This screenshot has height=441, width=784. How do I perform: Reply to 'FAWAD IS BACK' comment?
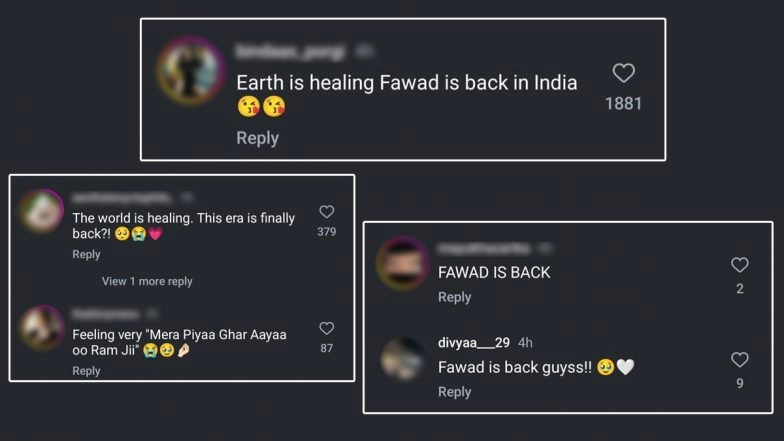[x=454, y=297]
